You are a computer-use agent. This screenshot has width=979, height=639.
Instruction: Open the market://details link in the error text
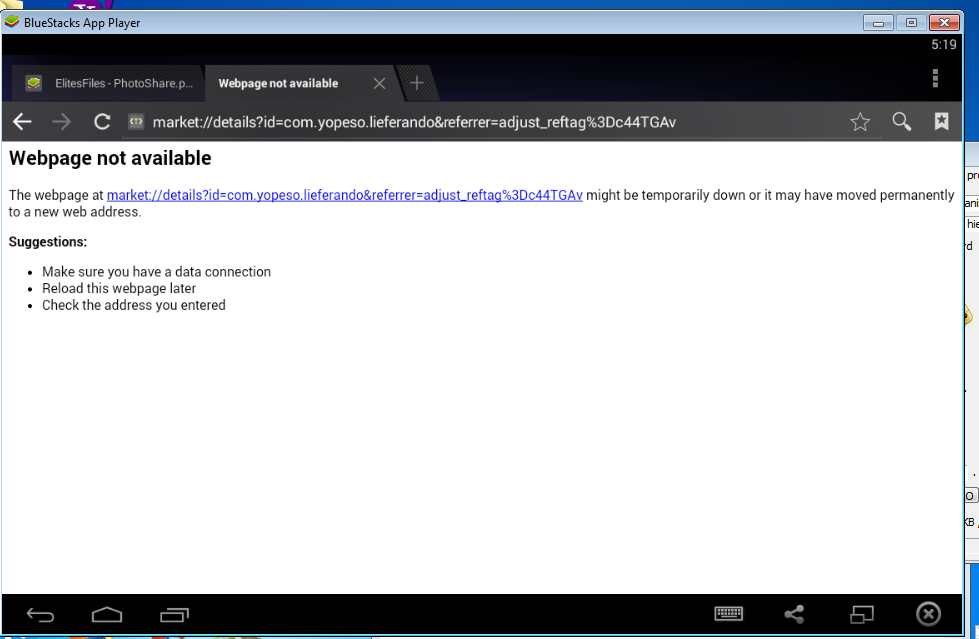pos(345,195)
